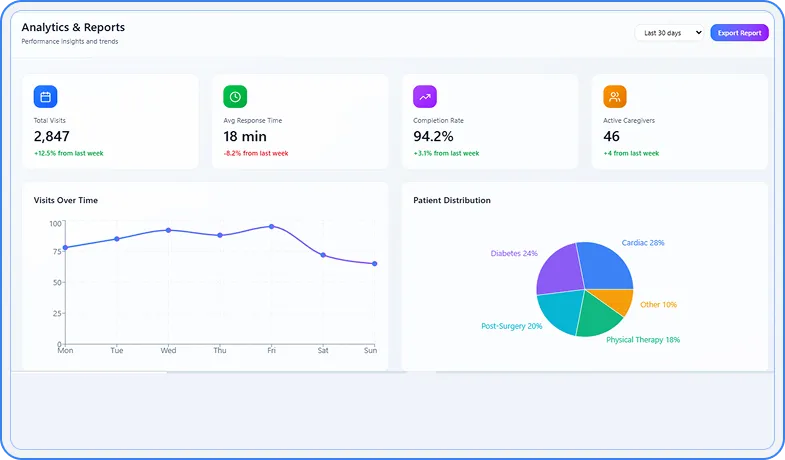The height and width of the screenshot is (460, 785).
Task: Click the Completion Rate 94.2% value
Action: point(433,136)
